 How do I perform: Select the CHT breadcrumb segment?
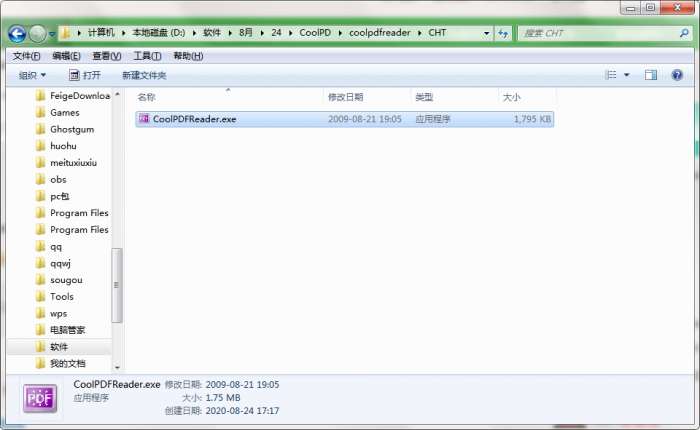coord(437,33)
